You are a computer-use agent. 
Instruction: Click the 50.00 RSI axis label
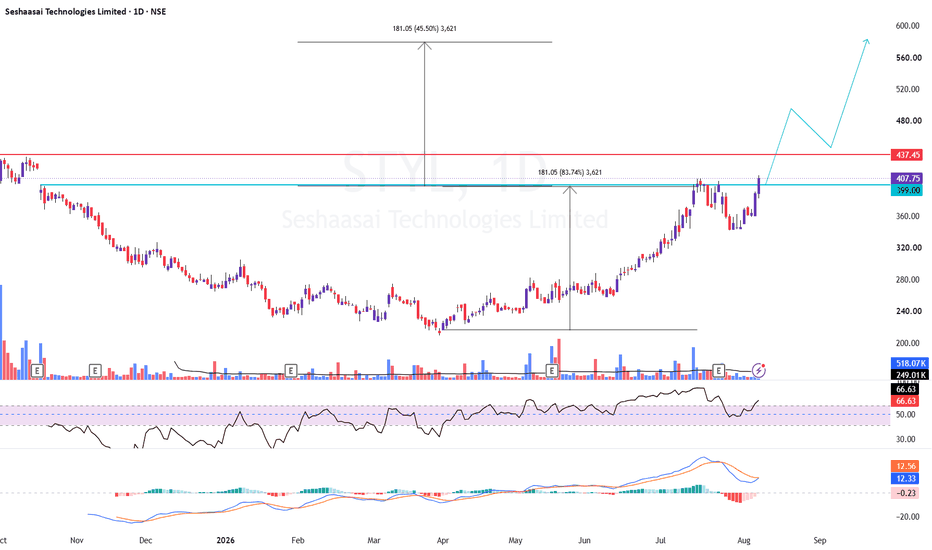tap(905, 414)
